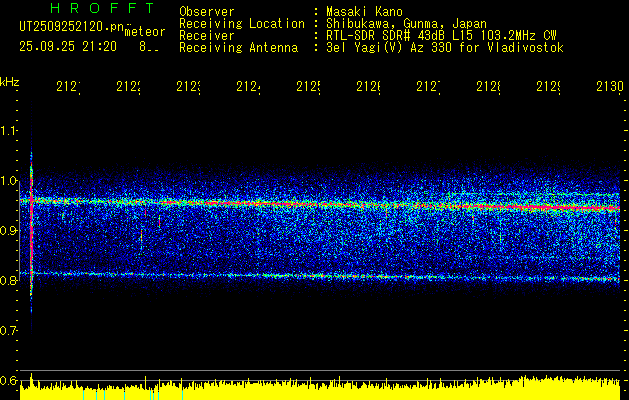Click the word 'meteor' under the file name
Screen dimensions: 629x400
click(145, 32)
